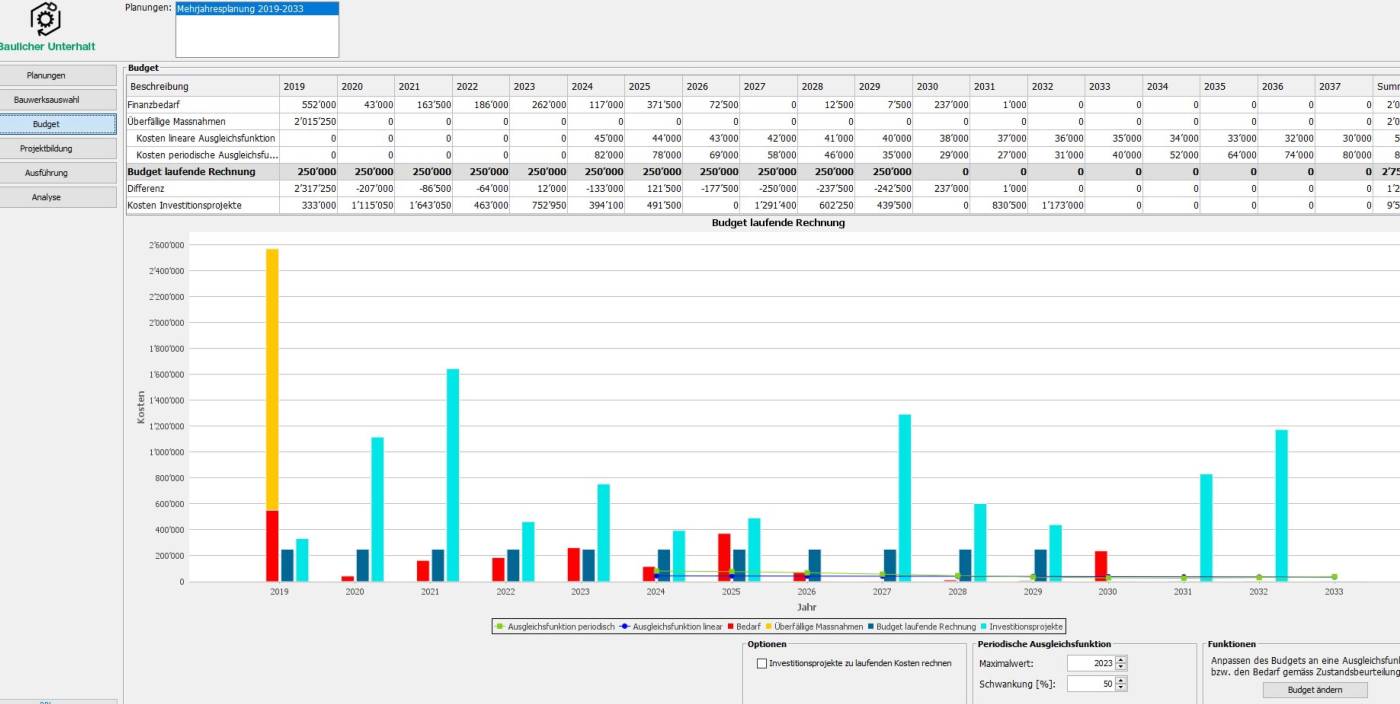1400x704 pixels.
Task: Click the yellow Überfällige Massnahmen legend square
Action: pyautogui.click(x=767, y=627)
